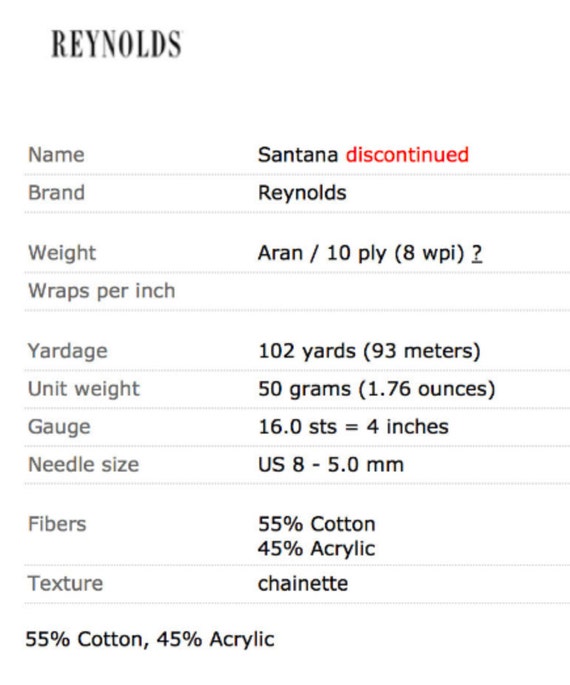Select the yarn name Santana

click(x=298, y=155)
